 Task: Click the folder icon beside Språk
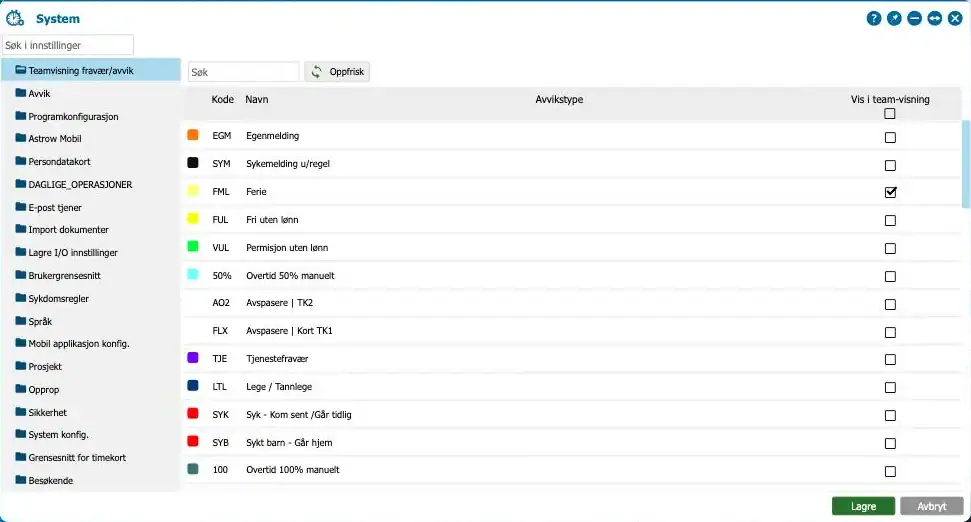point(21,321)
